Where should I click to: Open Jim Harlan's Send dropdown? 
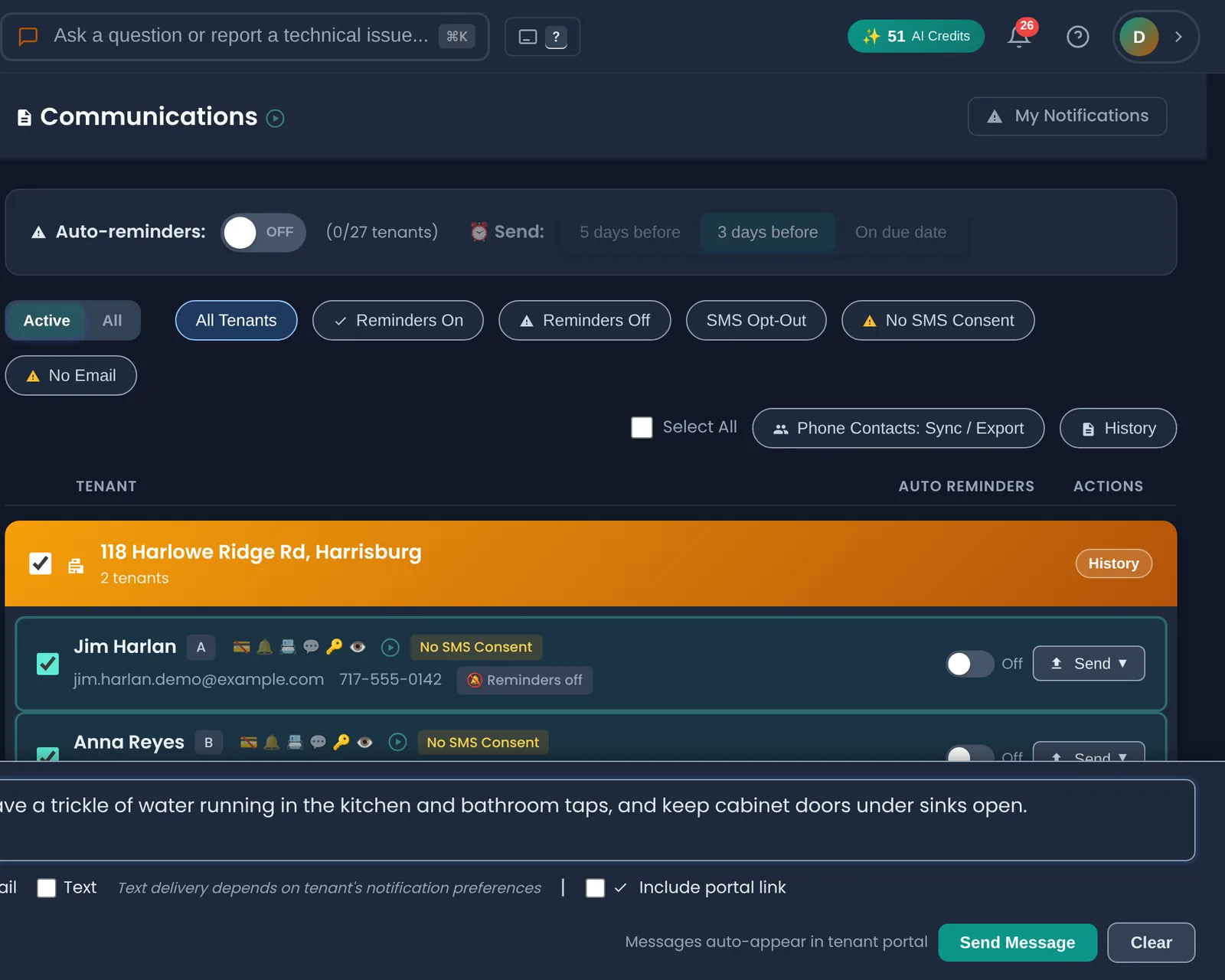1089,664
